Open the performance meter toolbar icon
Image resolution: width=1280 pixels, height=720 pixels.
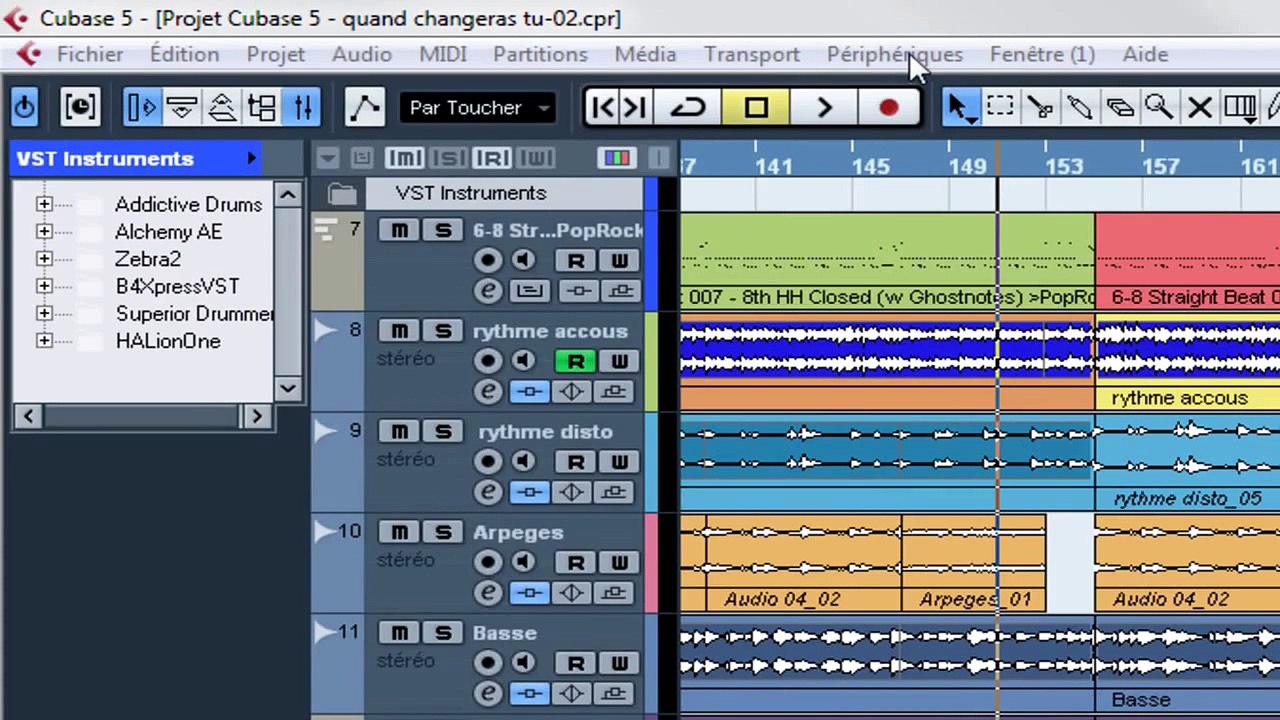click(x=80, y=106)
